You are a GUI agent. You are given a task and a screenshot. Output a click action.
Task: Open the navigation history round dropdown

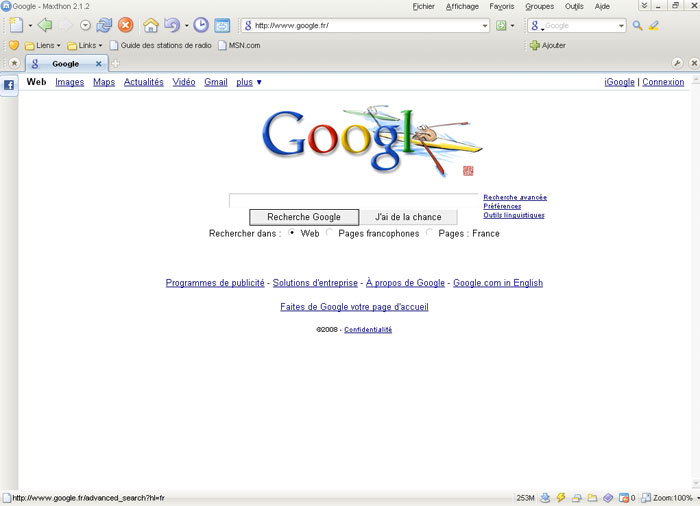click(85, 25)
